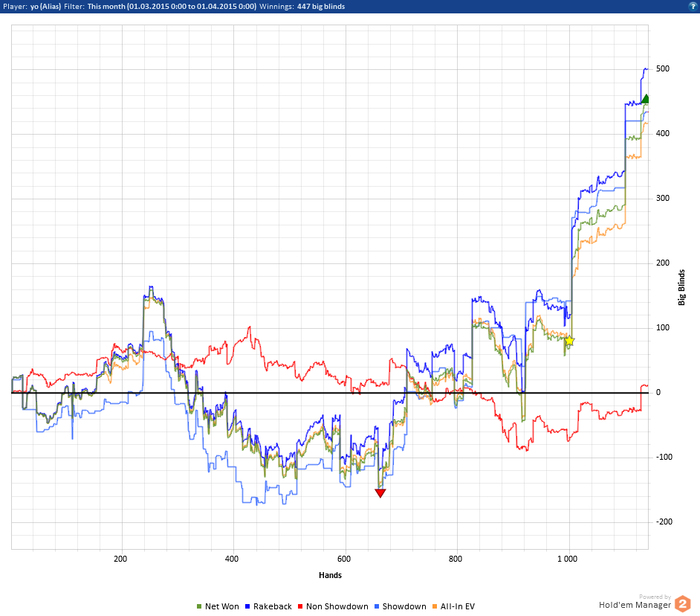Image resolution: width=700 pixels, height=616 pixels.
Task: Click the Big Blinds axis title
Action: coord(681,287)
